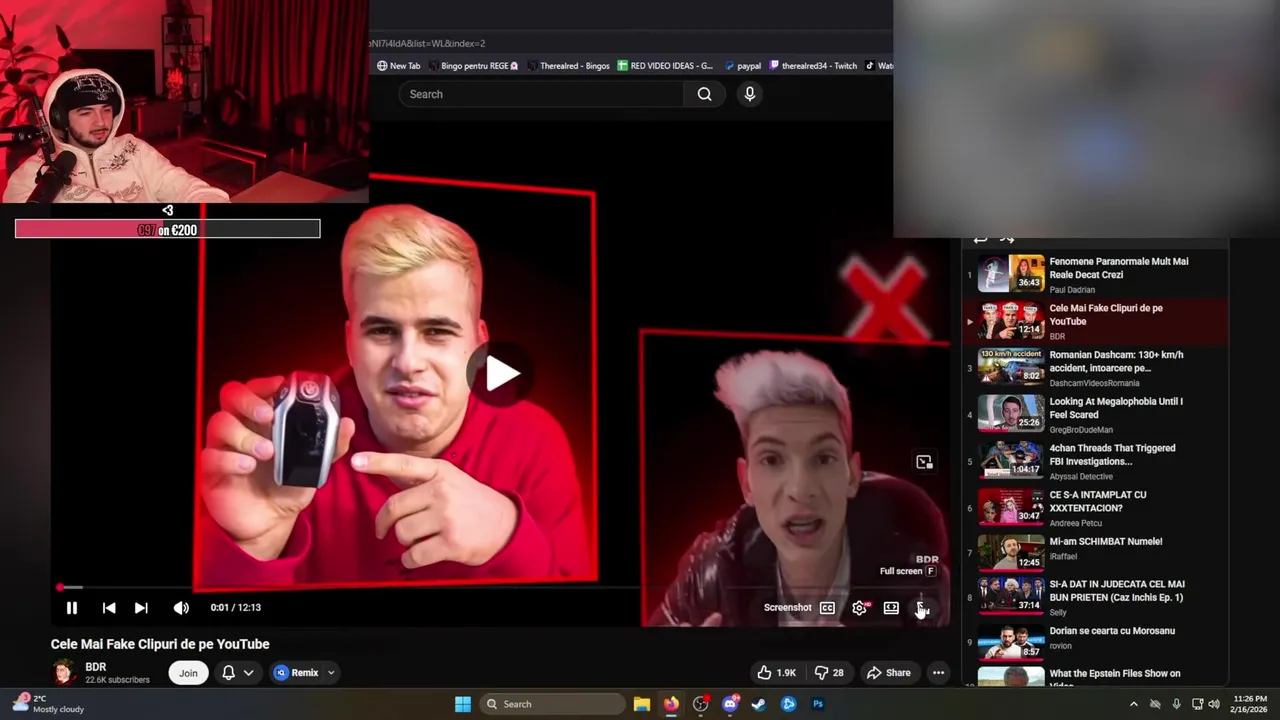
Task: Dislike the video (28)
Action: (830, 673)
